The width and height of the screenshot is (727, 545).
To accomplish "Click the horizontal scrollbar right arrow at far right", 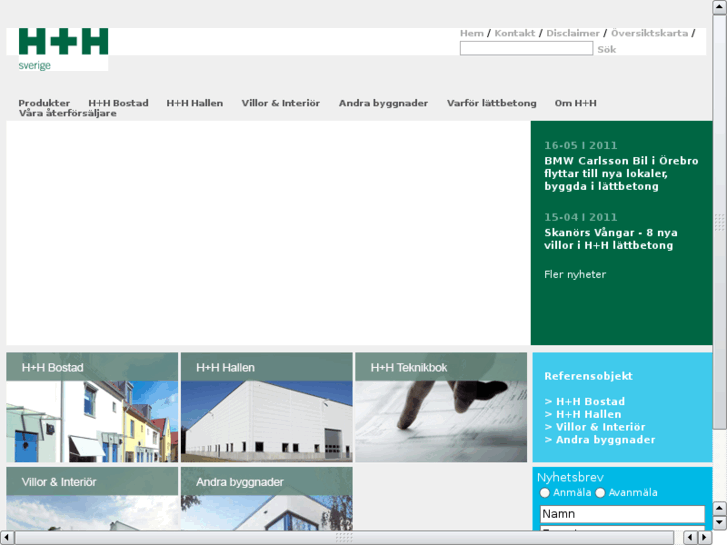I will 705,538.
